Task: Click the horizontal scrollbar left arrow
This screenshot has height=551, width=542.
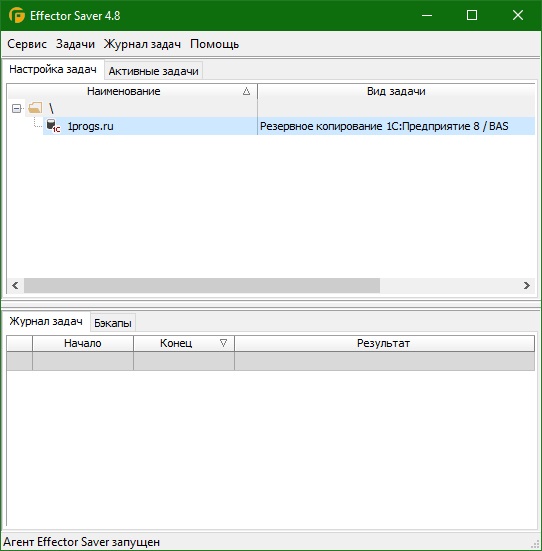Action: pyautogui.click(x=15, y=285)
